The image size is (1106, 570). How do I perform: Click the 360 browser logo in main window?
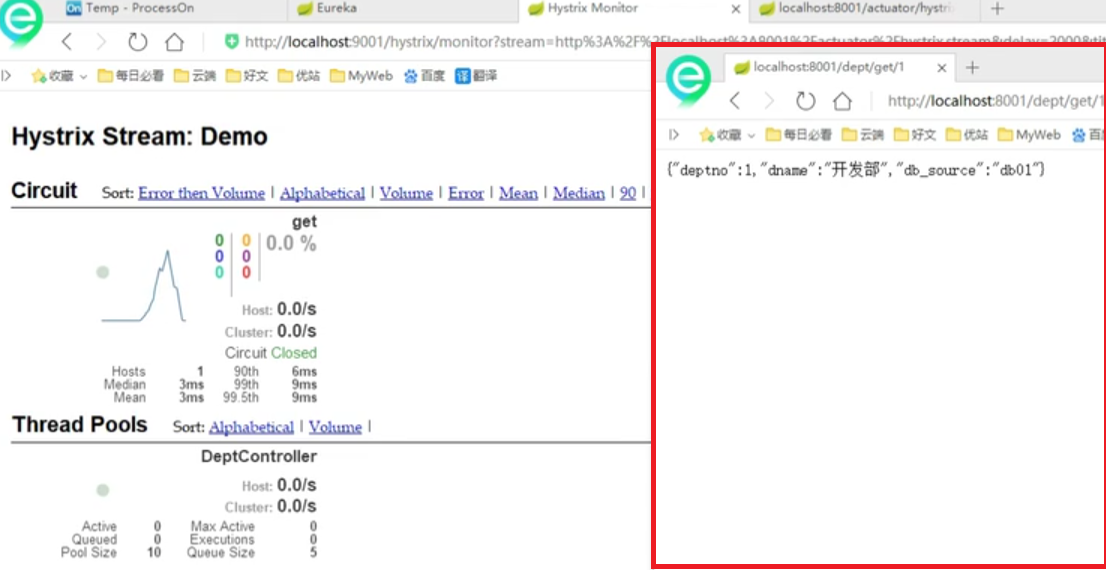point(20,23)
